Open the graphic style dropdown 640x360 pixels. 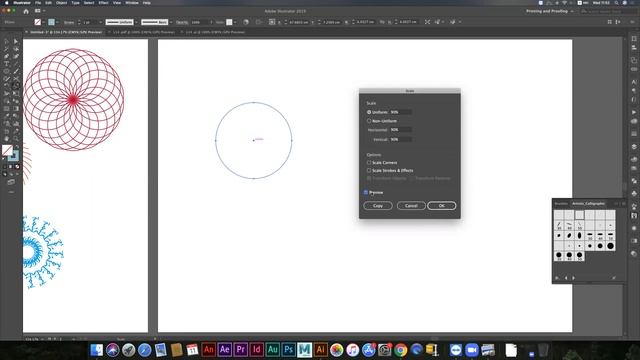click(x=235, y=22)
